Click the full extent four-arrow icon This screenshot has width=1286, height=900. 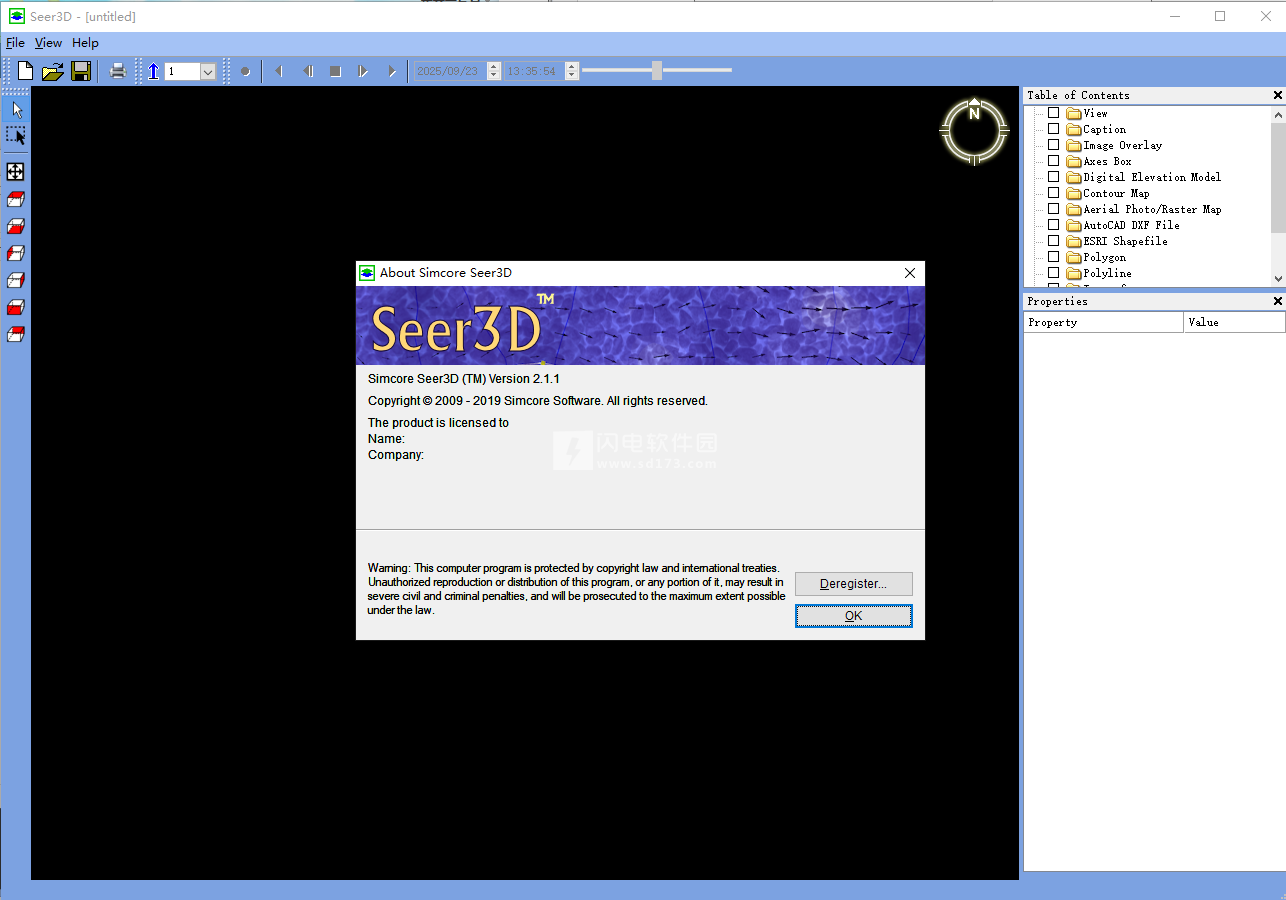click(x=16, y=172)
